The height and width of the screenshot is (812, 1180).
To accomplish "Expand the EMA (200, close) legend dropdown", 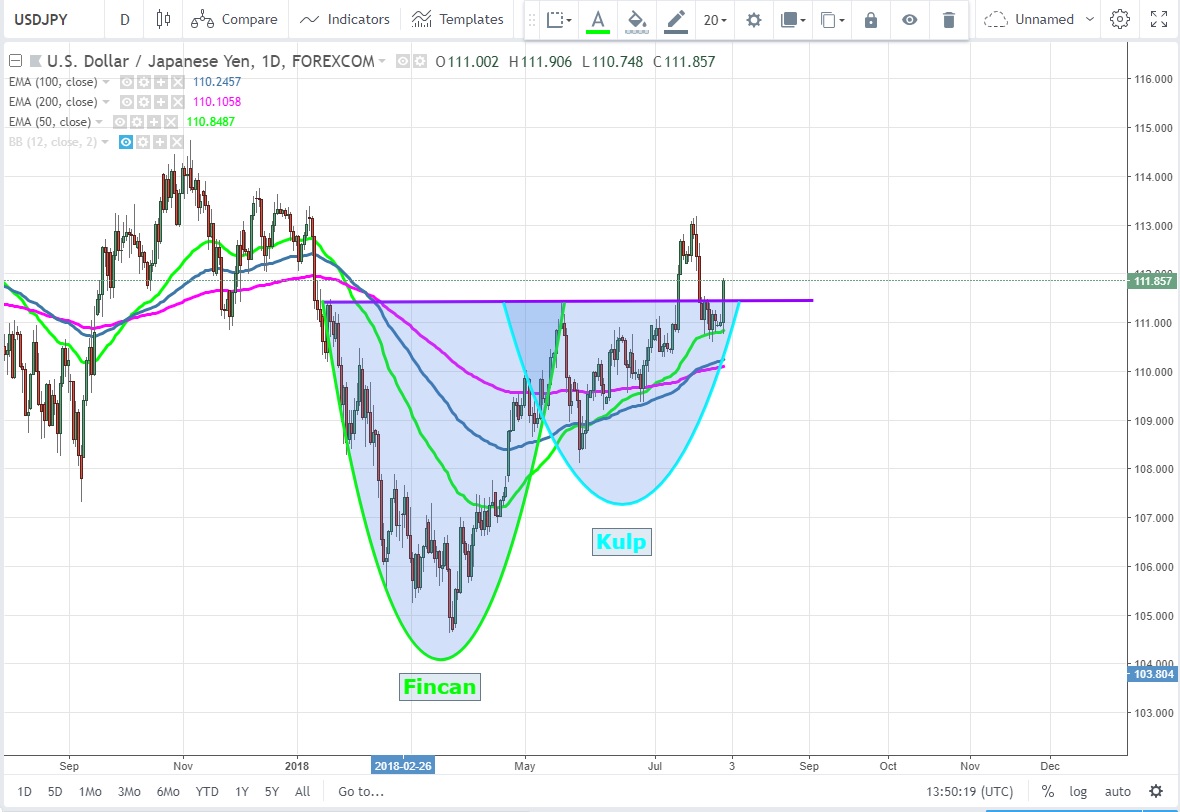I will coord(106,102).
